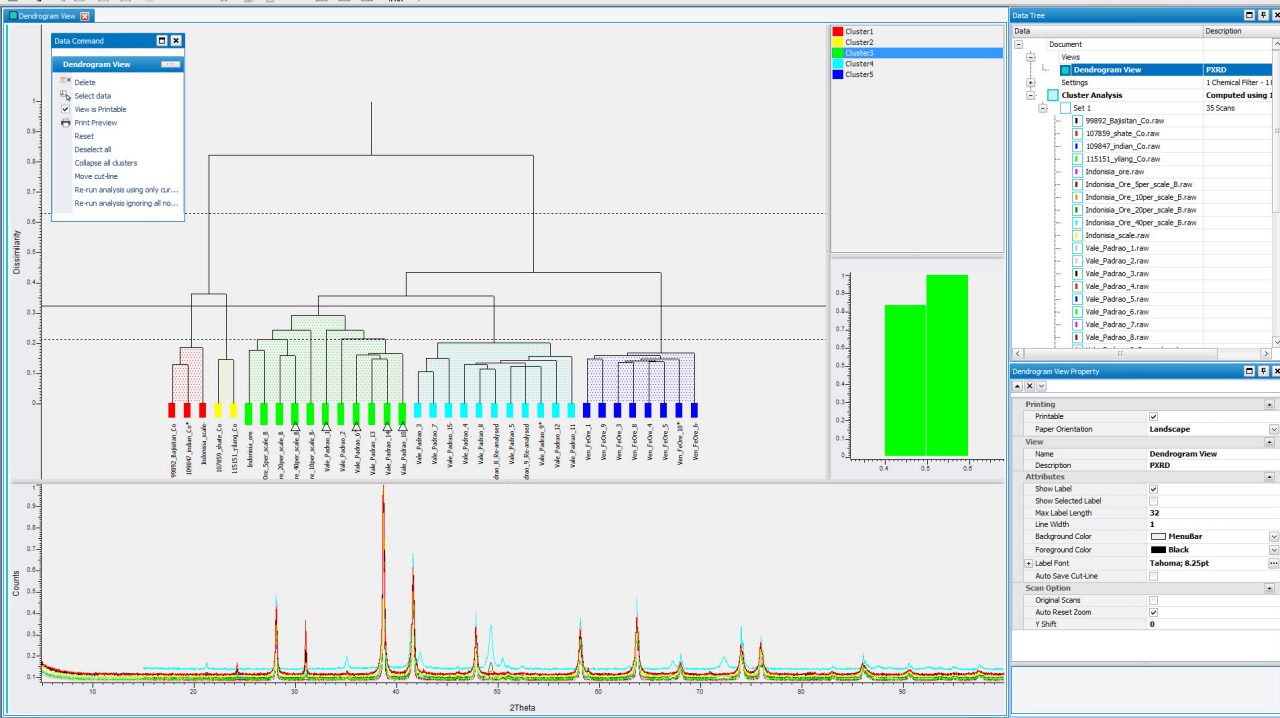Viewport: 1280px width, 718px height.
Task: Click the Dendrogram View icon in Data Tree
Action: click(1066, 70)
